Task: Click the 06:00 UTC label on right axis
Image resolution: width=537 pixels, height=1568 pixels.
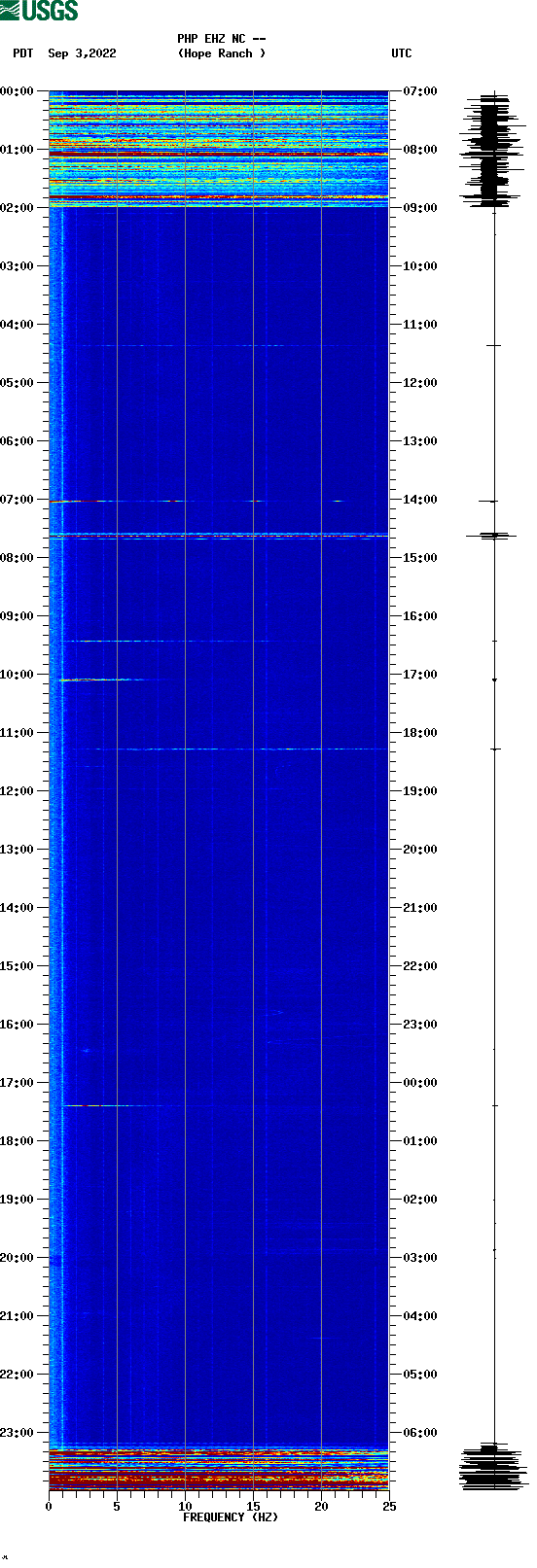Action: coord(420,1433)
